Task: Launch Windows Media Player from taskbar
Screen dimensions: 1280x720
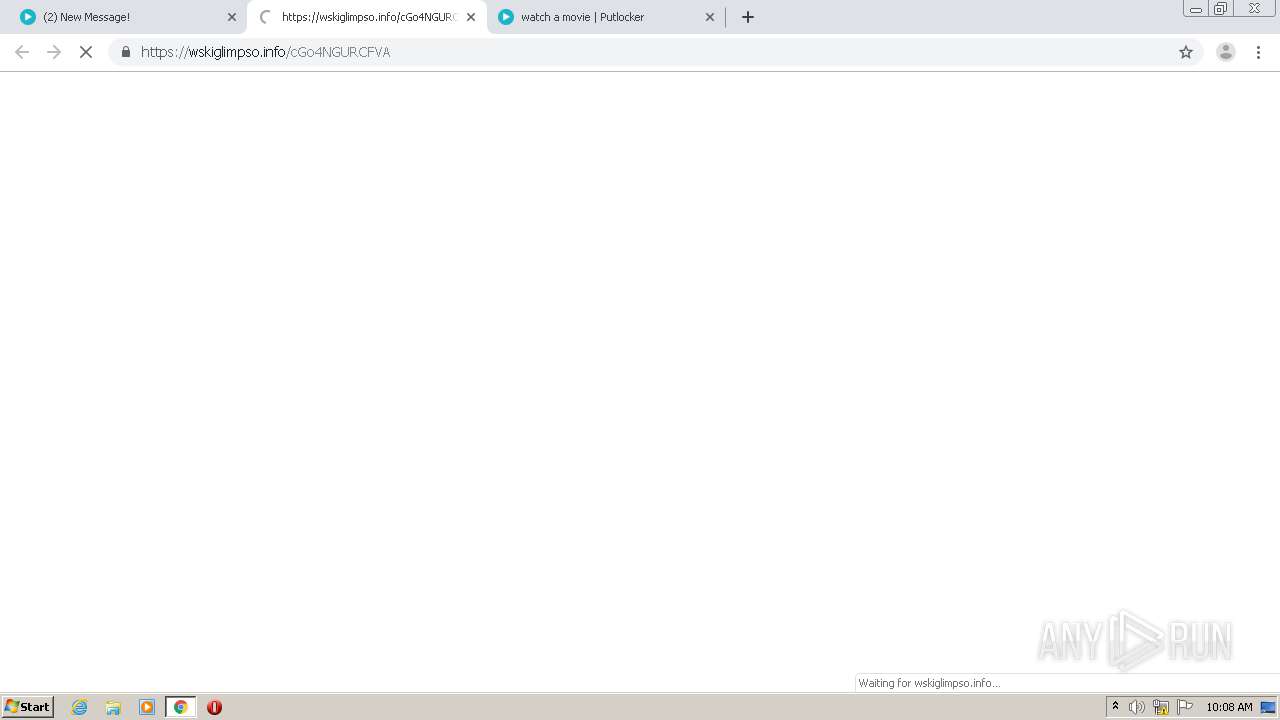Action: pos(147,707)
